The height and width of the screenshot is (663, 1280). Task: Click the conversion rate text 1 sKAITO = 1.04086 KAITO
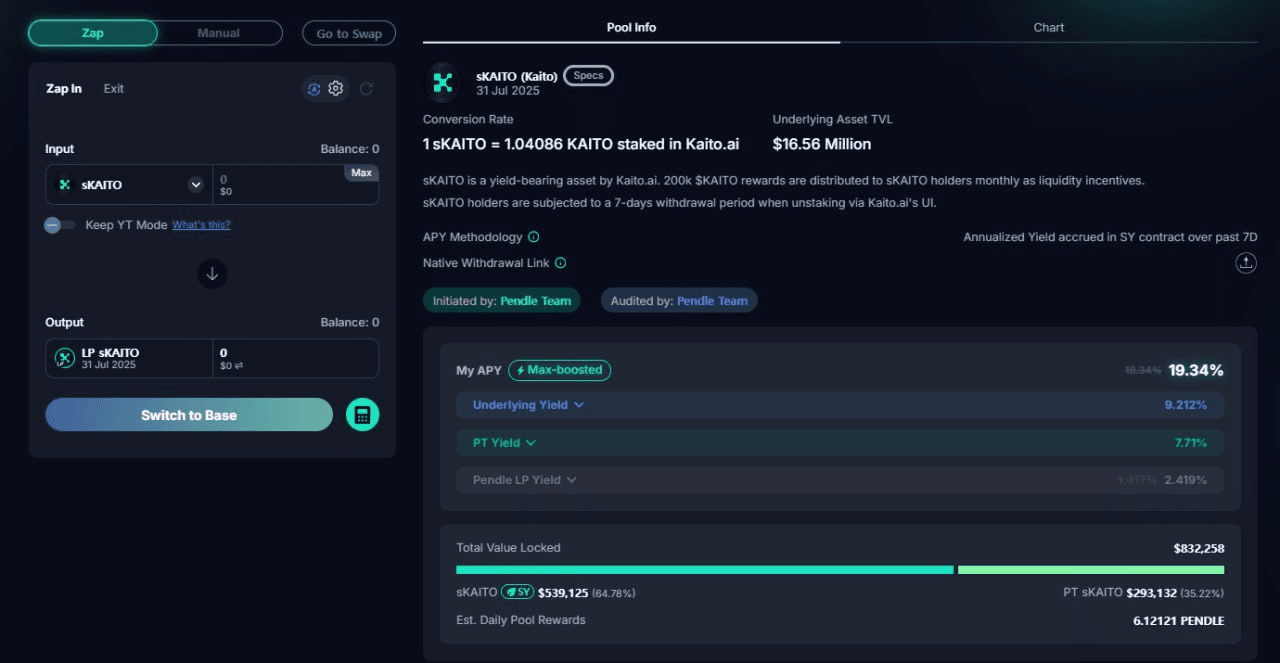581,144
